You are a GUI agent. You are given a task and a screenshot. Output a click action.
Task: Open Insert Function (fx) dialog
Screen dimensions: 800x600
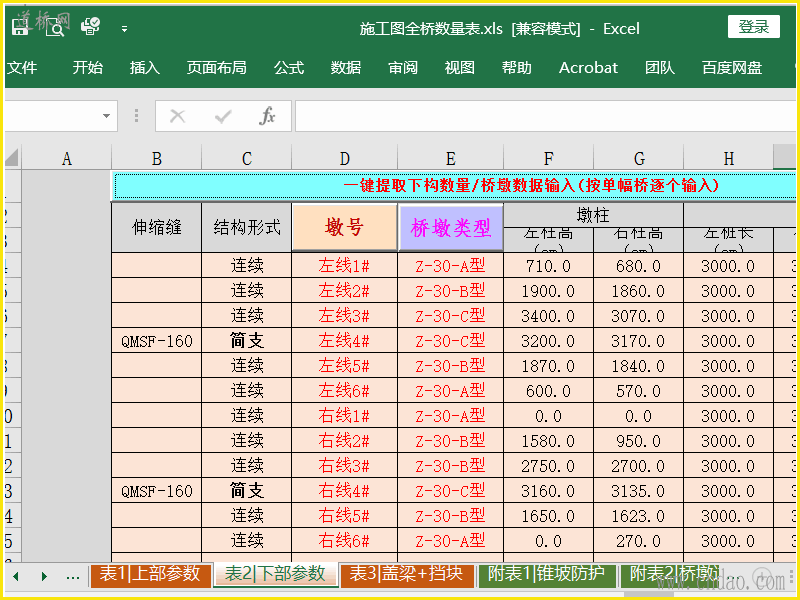267,116
